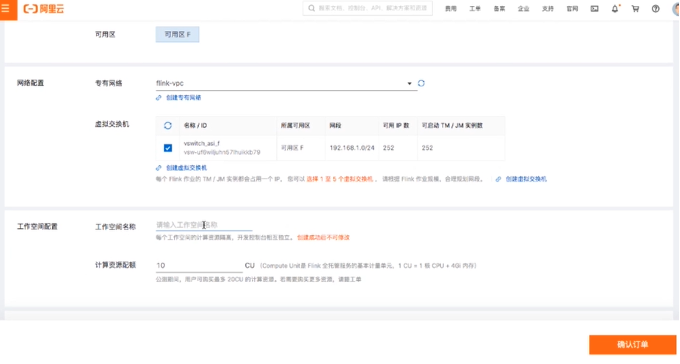Screen dimensions: 680x364
Task: Click the orange 选择 1 至 5 个虚拟交换机 text
Action: coord(340,179)
